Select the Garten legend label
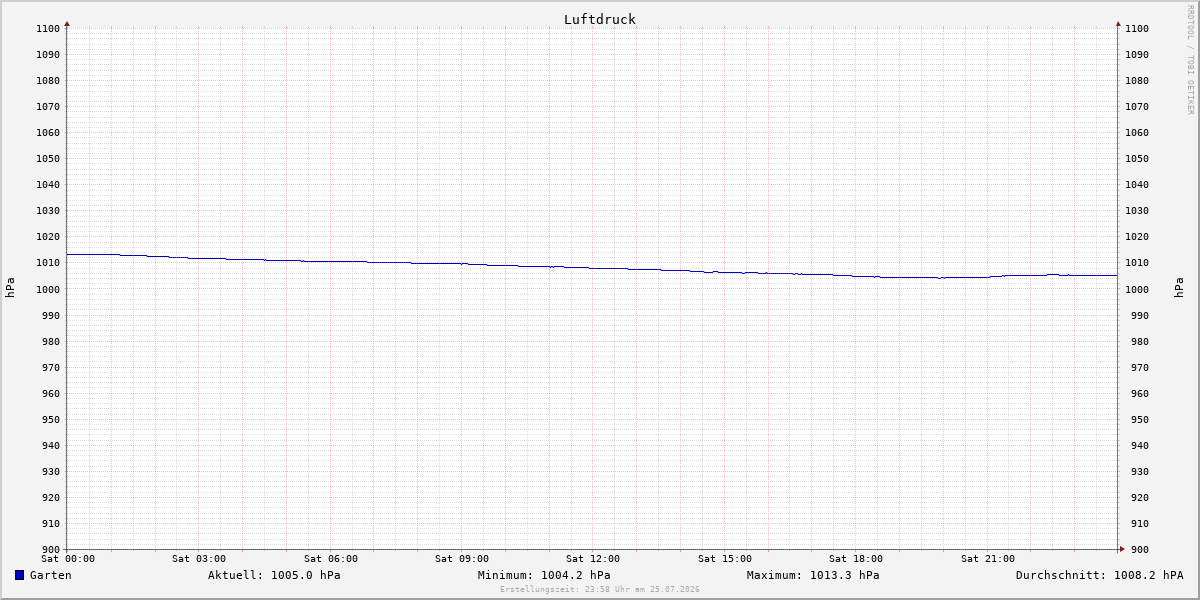Screen dimensions: 1200x600 (51, 575)
